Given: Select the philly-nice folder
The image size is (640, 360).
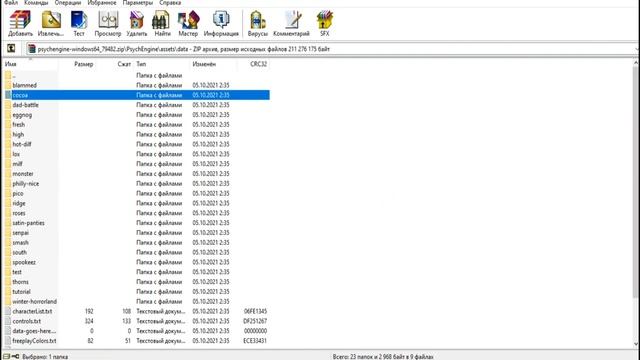Looking at the screenshot, I should (26, 183).
